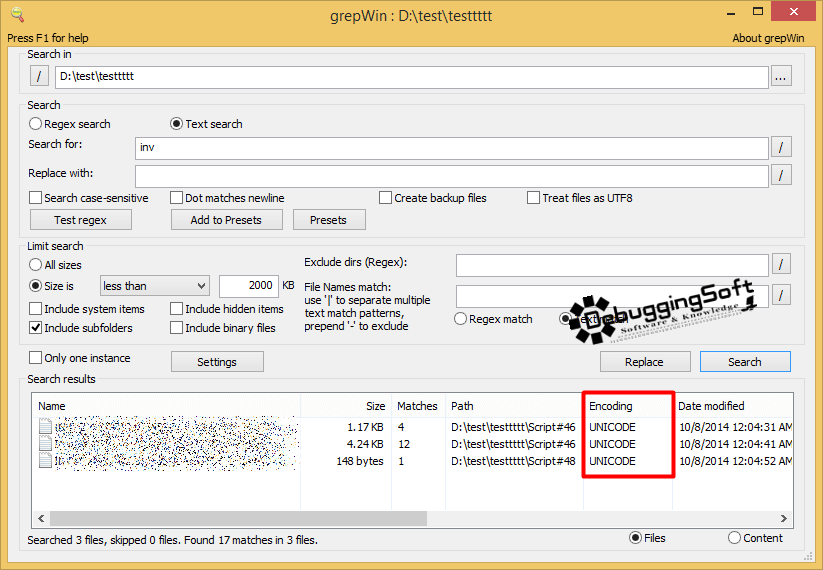Open browse folder ellipsis button
The width and height of the screenshot is (823, 570).
tap(781, 77)
